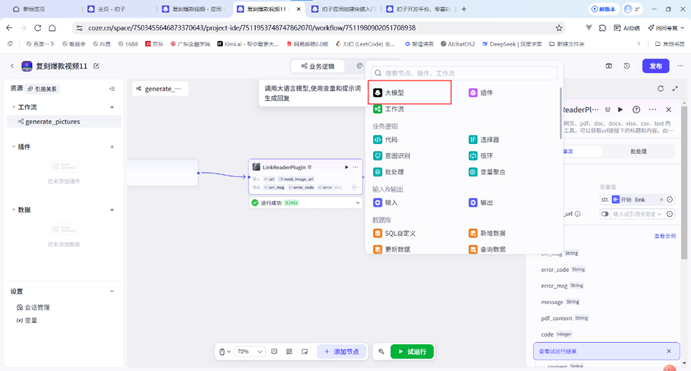The image size is (691, 371).
Task: Collapse the 资源 resource sidebar
Action: (112, 89)
